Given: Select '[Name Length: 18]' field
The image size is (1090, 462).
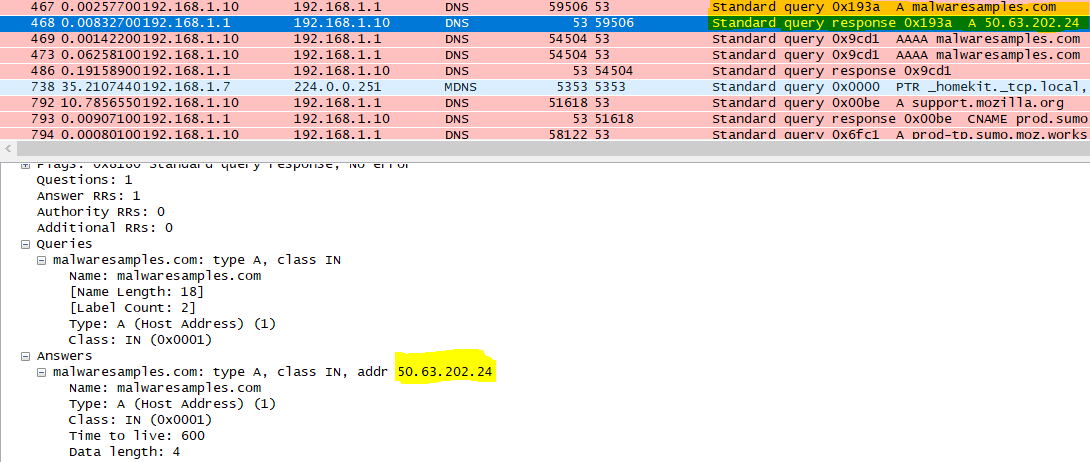Looking at the screenshot, I should (136, 292).
